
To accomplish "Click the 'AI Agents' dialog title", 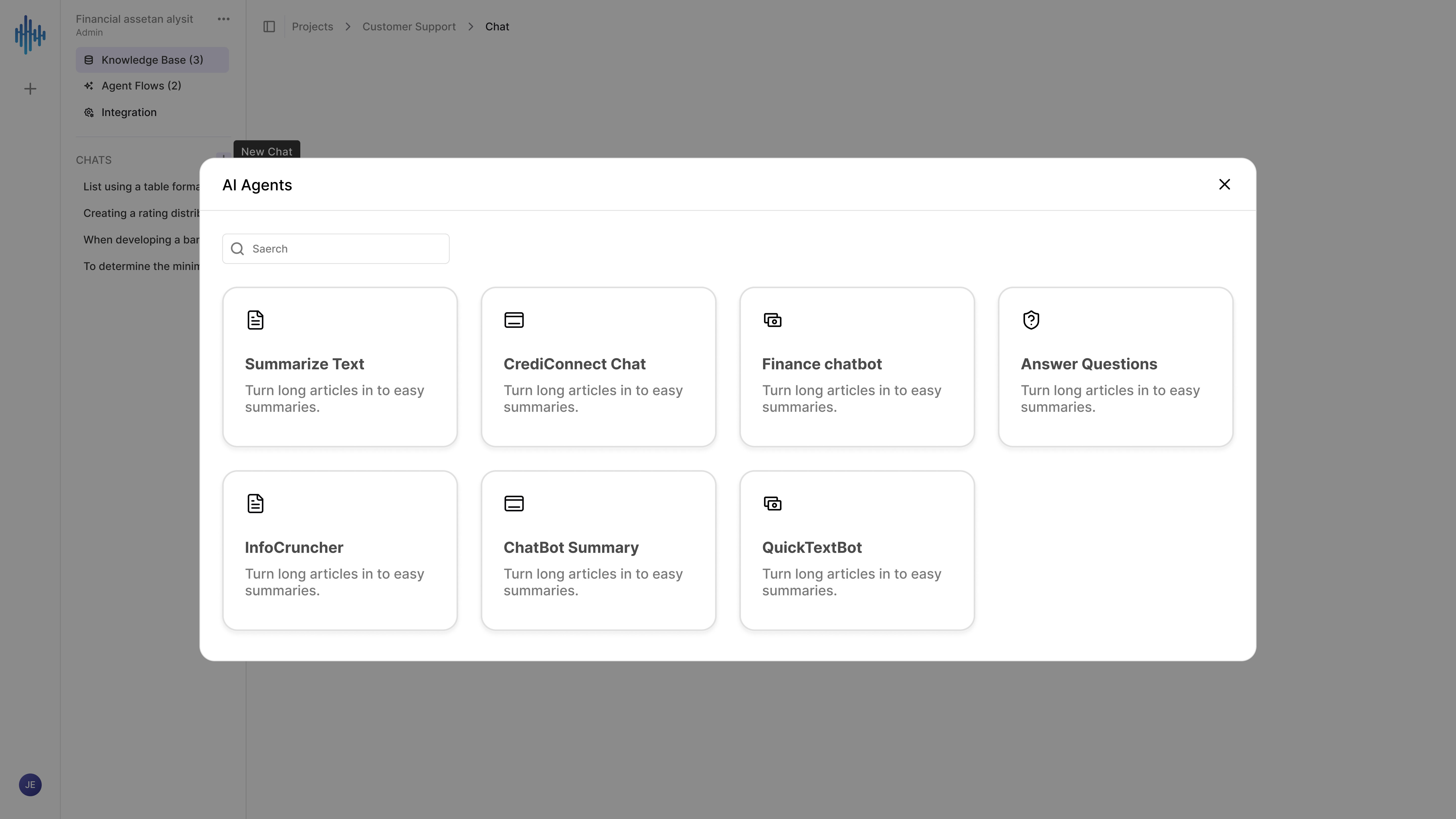I will pos(257,185).
